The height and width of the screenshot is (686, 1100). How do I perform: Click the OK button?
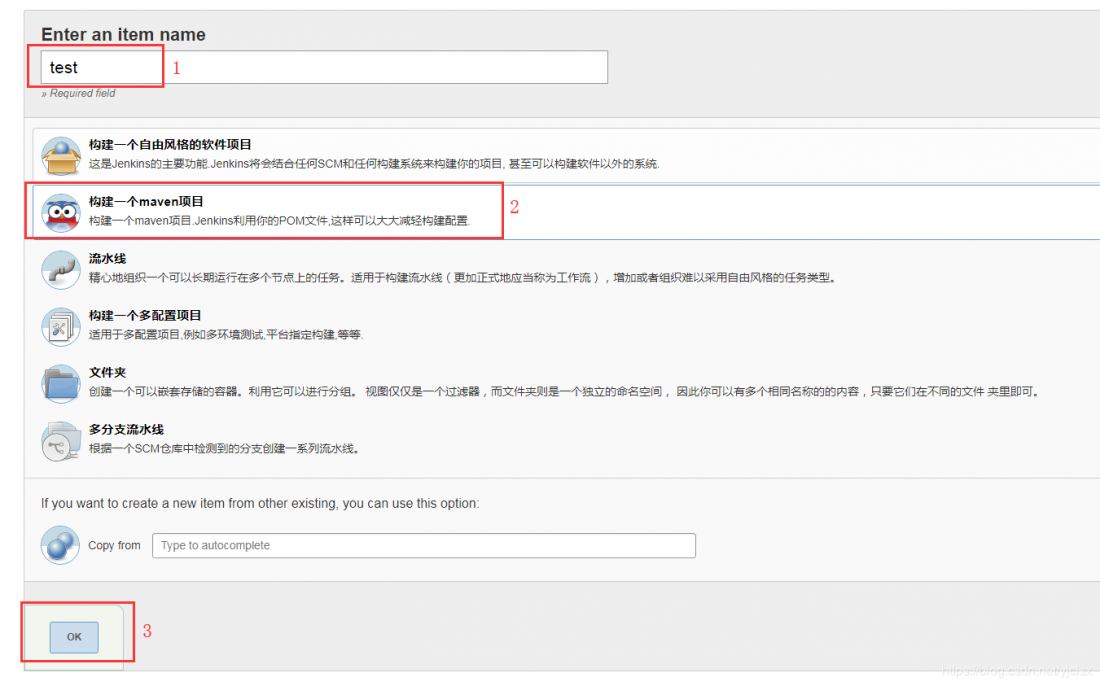[x=74, y=637]
